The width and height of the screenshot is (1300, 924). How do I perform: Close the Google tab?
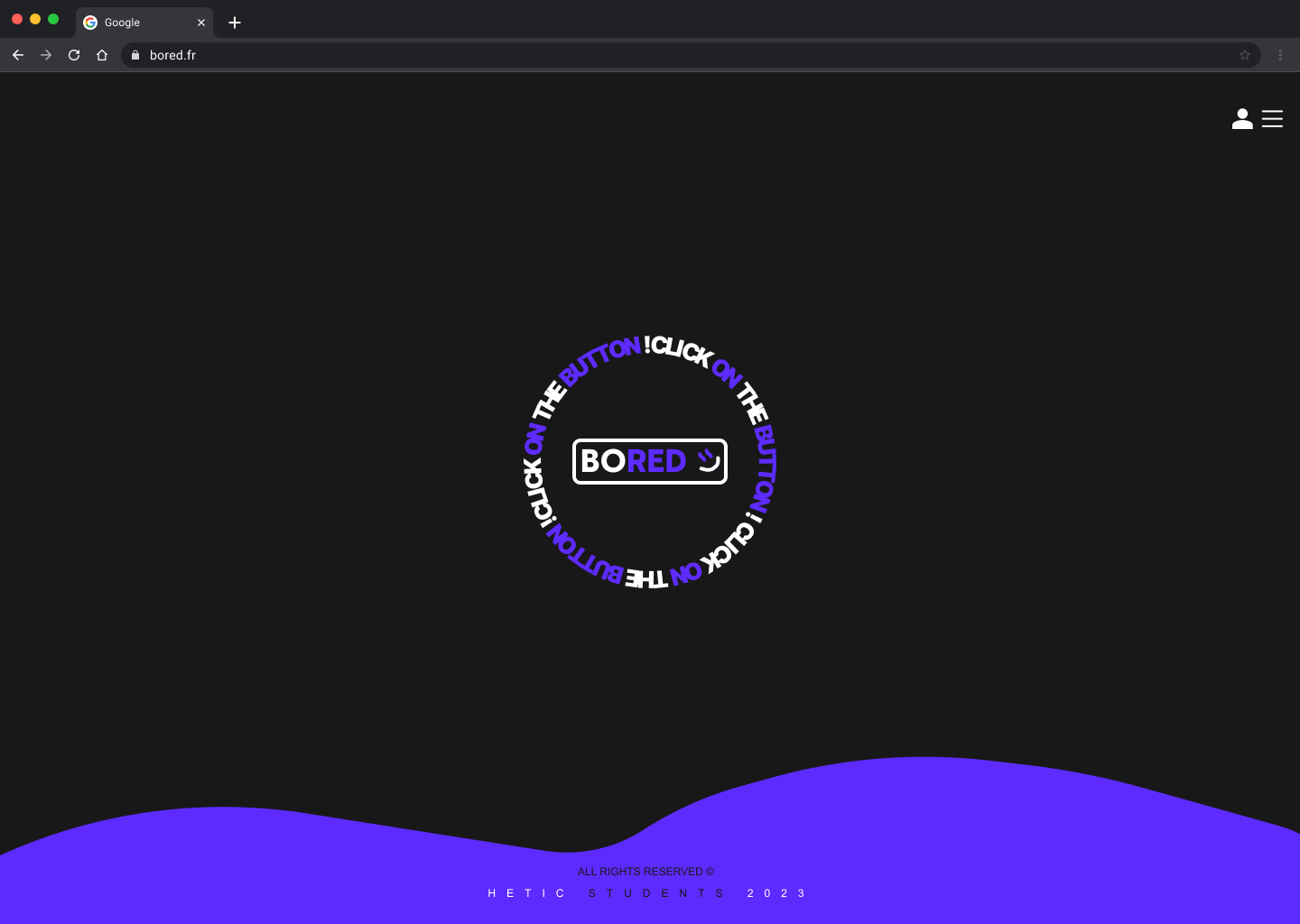tap(201, 23)
